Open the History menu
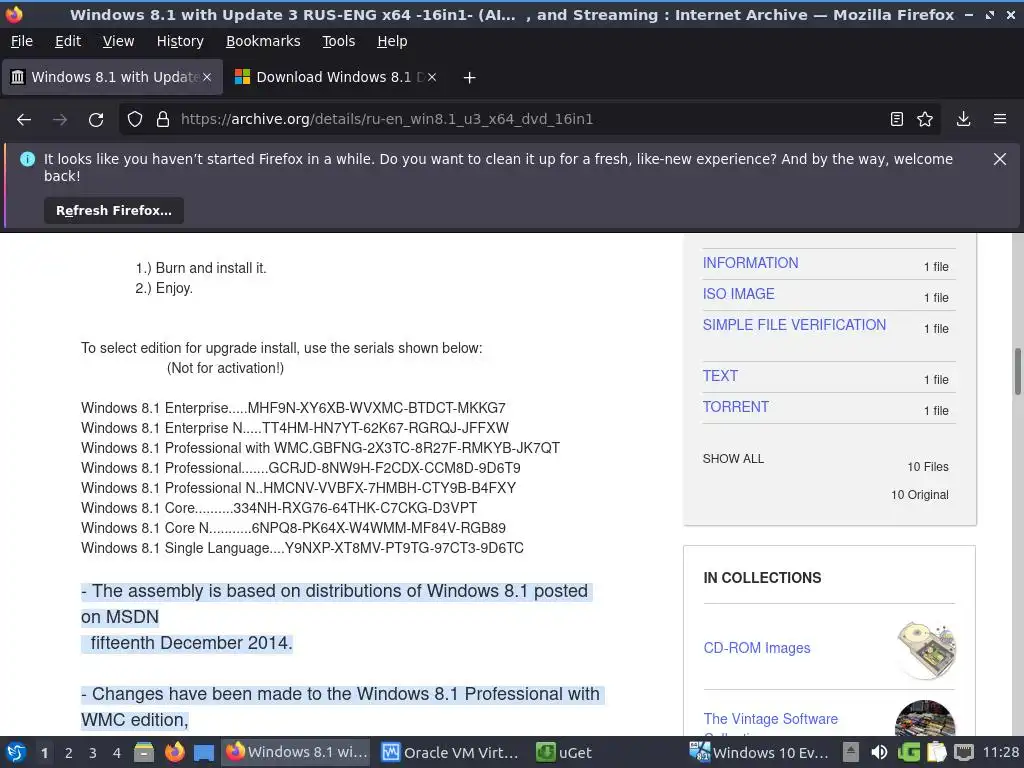The image size is (1024, 768). pyautogui.click(x=180, y=41)
